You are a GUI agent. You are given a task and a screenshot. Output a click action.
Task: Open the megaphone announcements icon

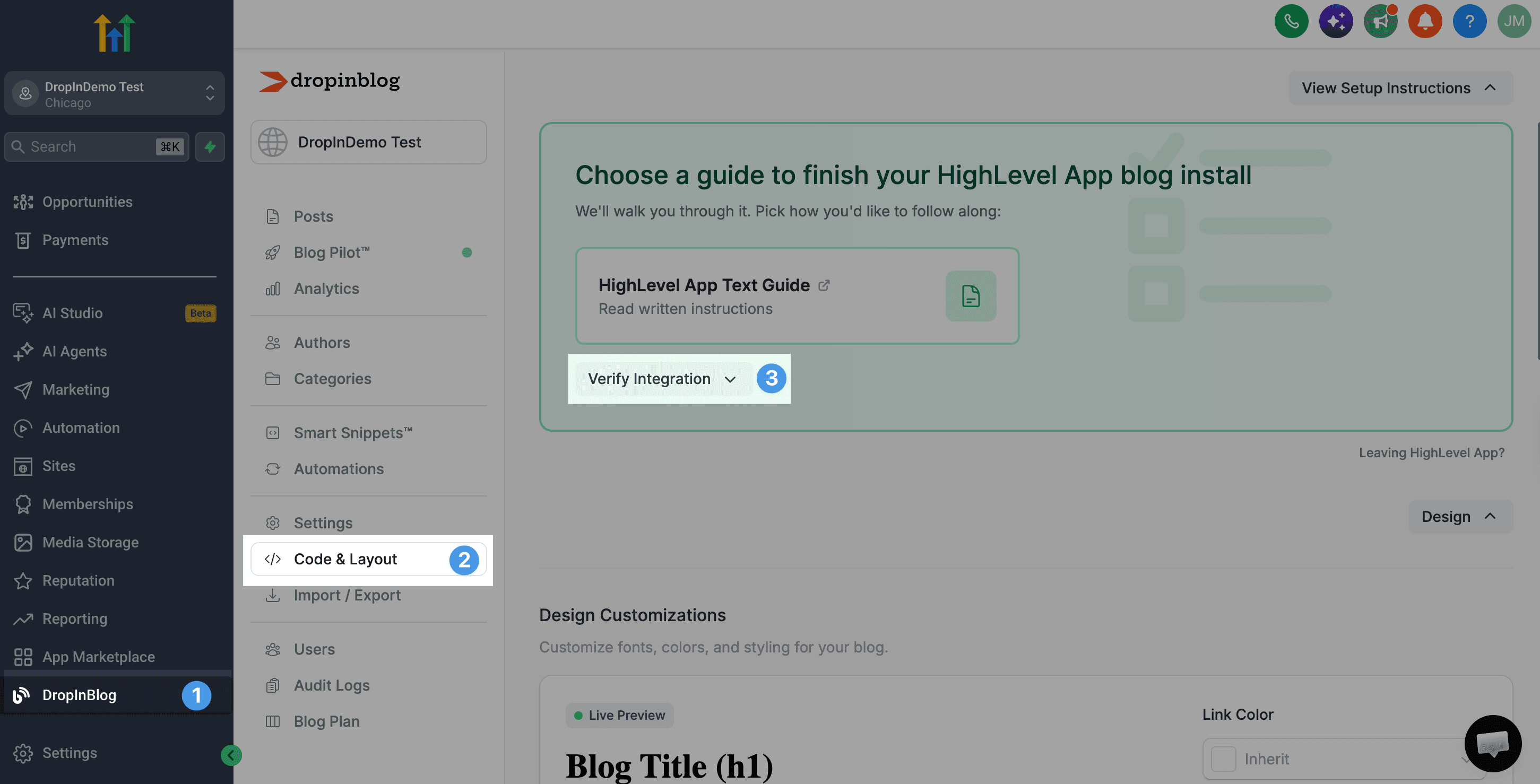[1380, 22]
